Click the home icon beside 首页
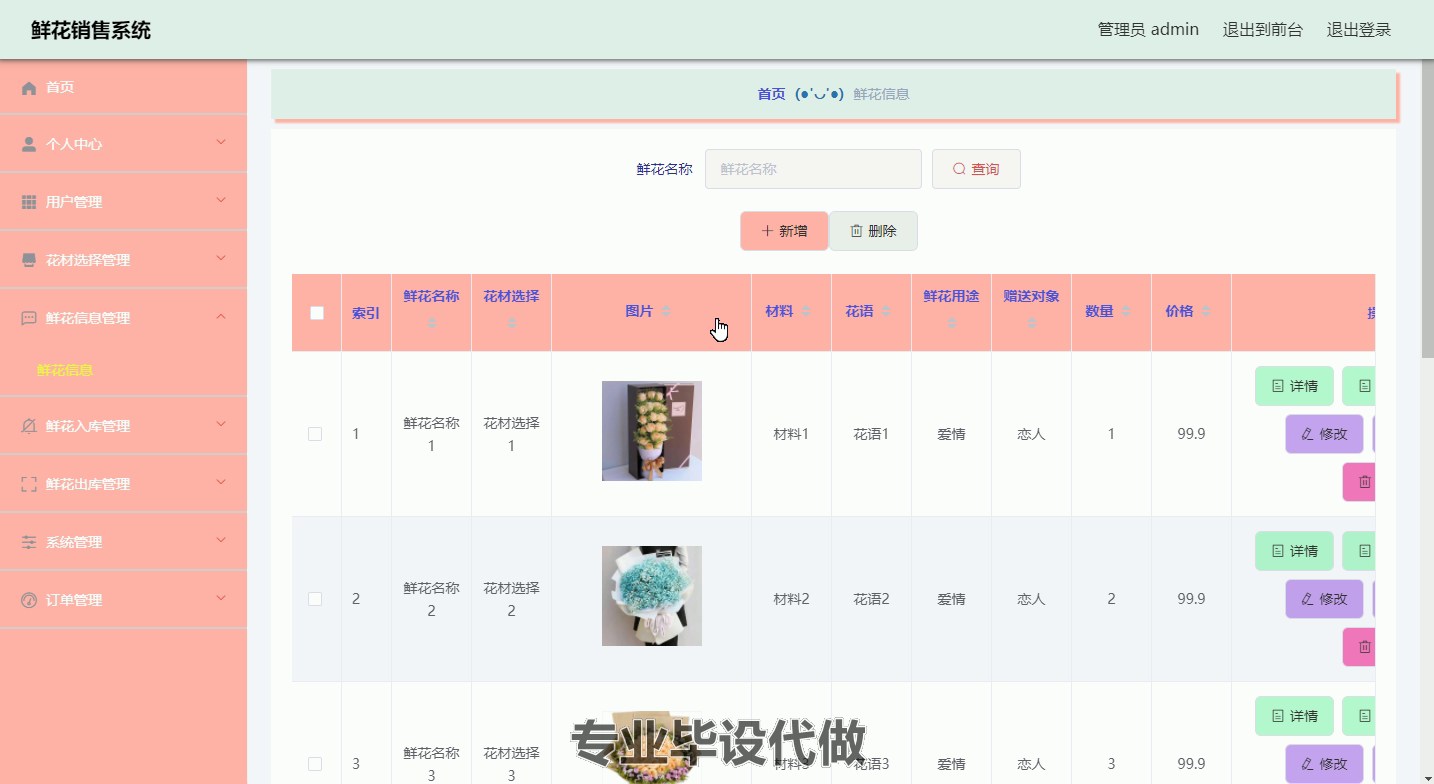 [29, 88]
